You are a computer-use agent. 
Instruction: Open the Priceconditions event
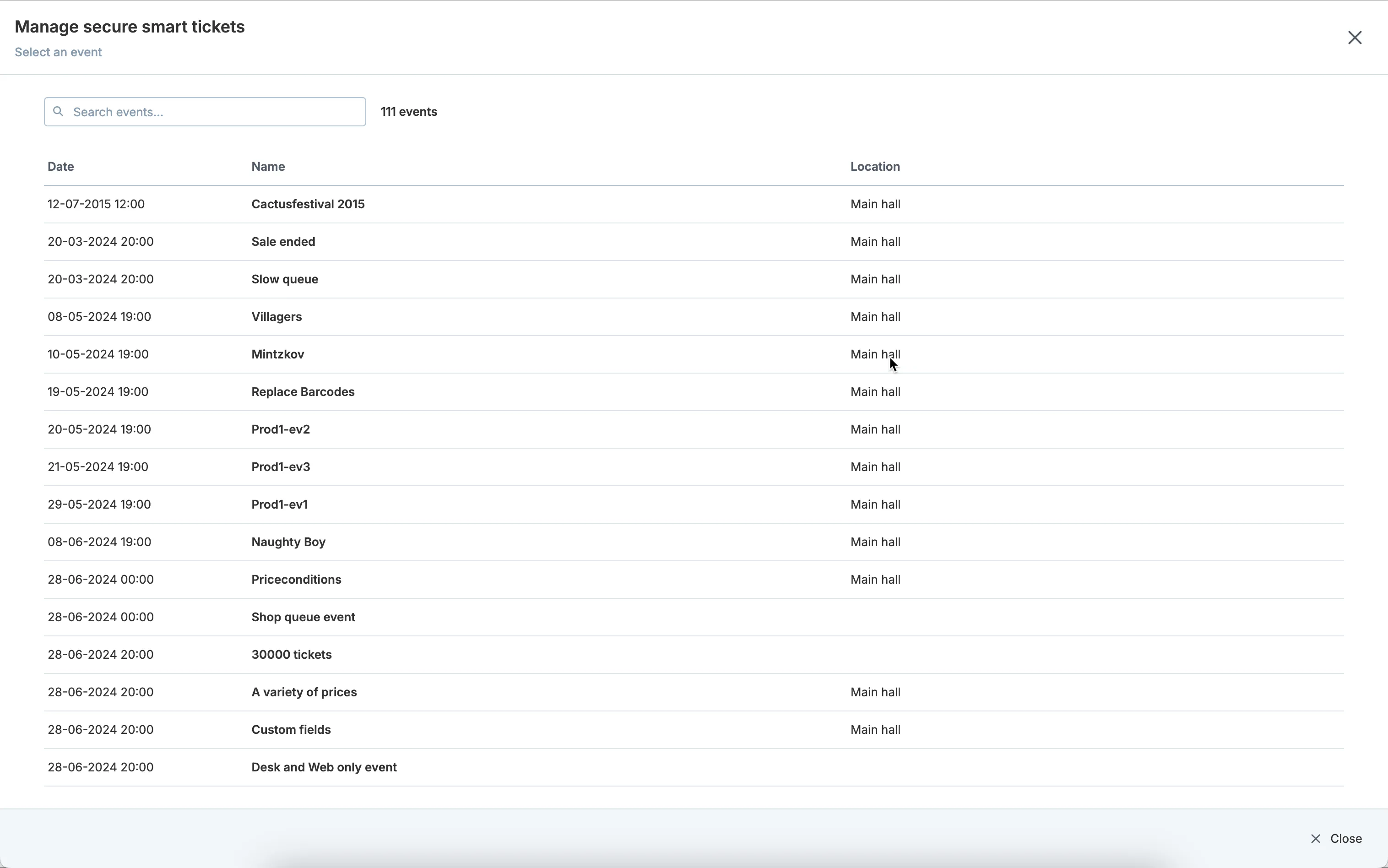(694, 579)
